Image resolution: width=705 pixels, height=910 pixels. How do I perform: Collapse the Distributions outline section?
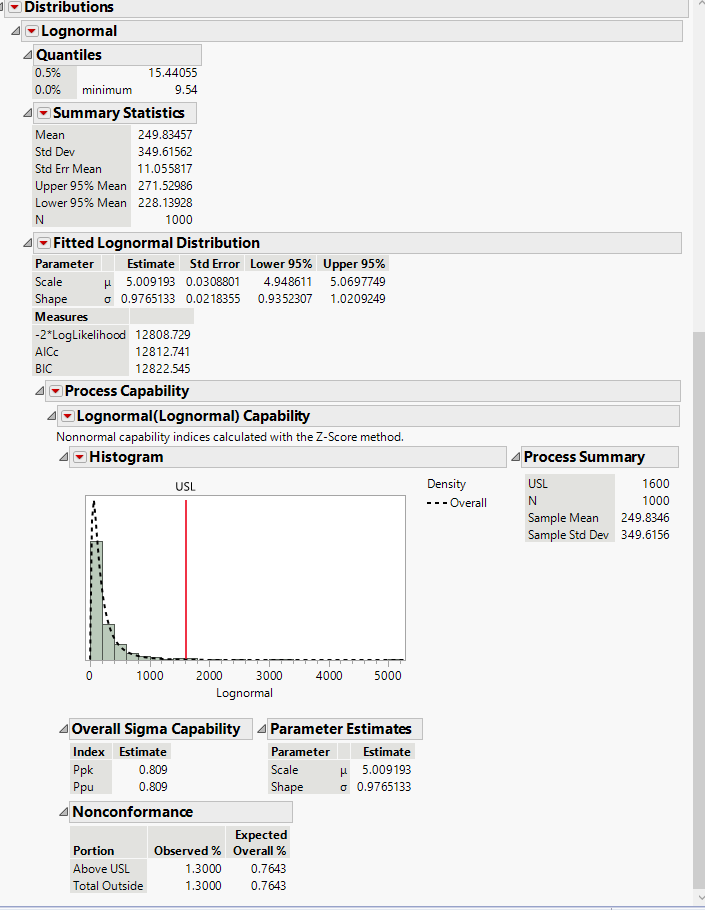click(3, 7)
